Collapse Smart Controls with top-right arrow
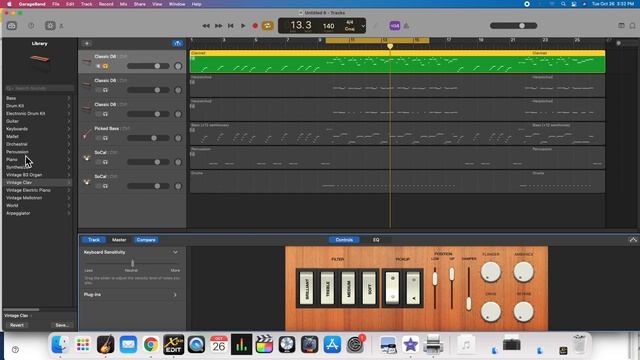Viewport: 640px width, 360px height. (x=633, y=240)
